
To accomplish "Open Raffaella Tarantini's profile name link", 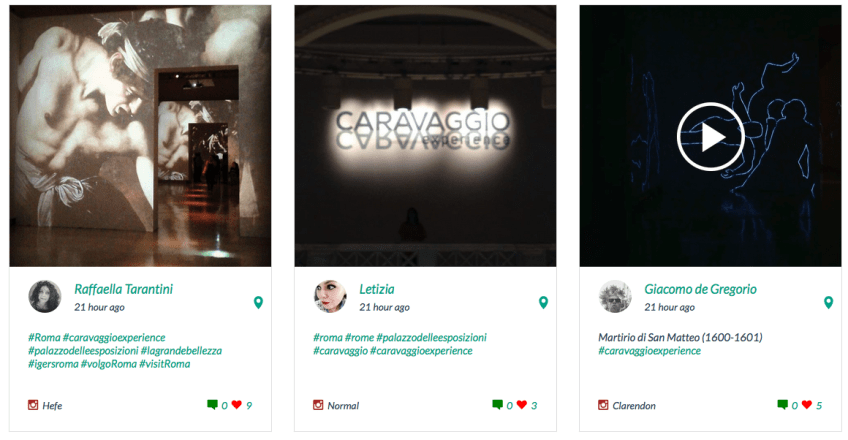I will 123,289.
